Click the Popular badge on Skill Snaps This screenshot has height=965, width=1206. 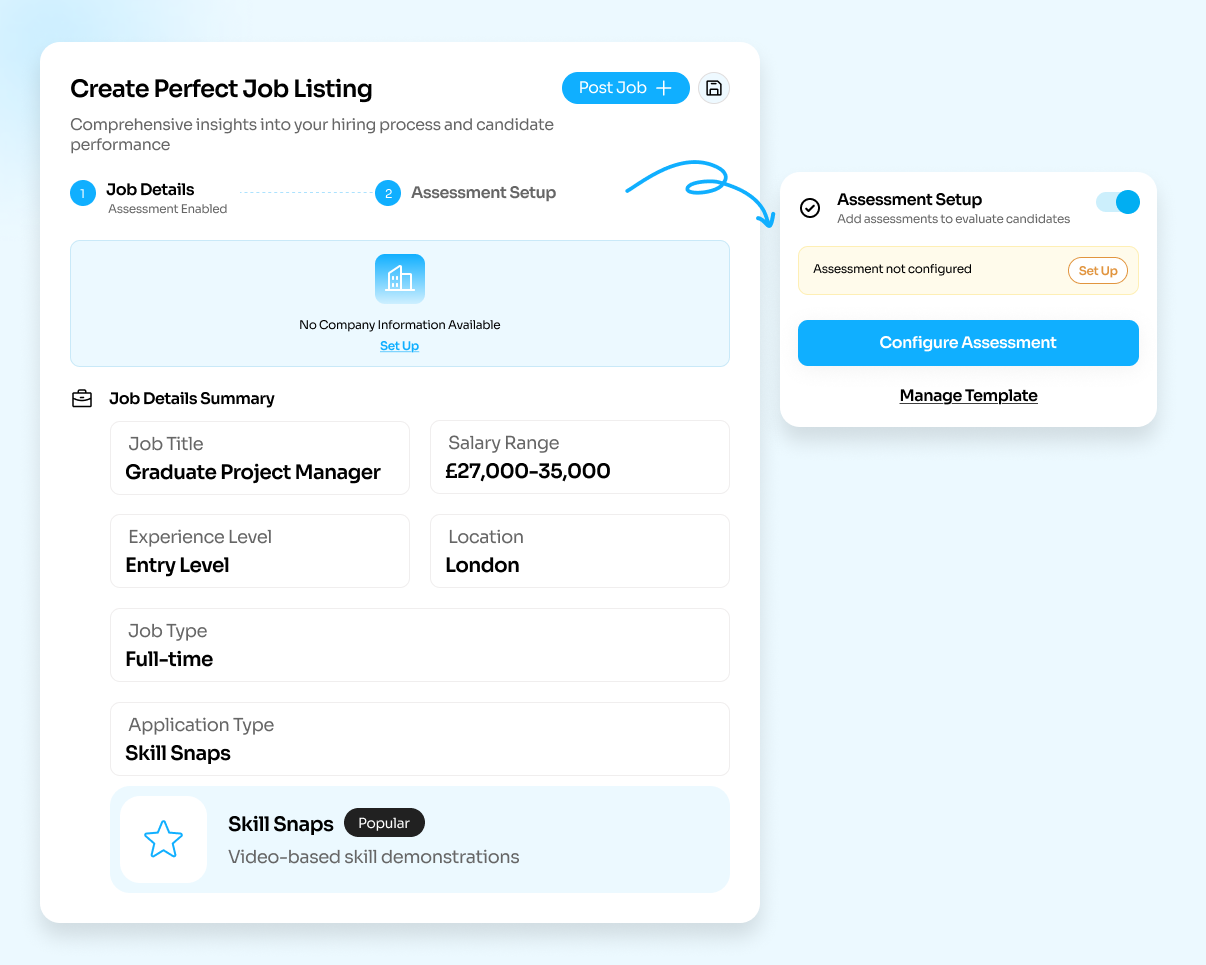point(384,823)
